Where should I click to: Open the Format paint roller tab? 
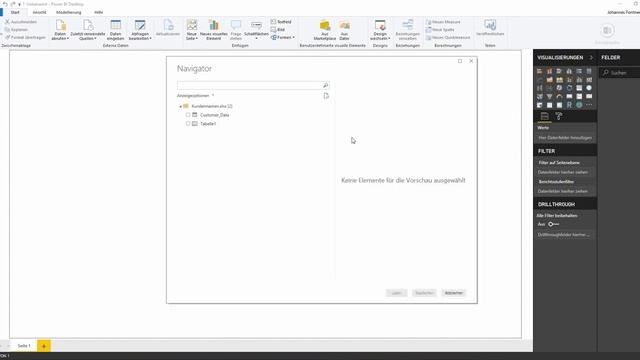pos(559,116)
